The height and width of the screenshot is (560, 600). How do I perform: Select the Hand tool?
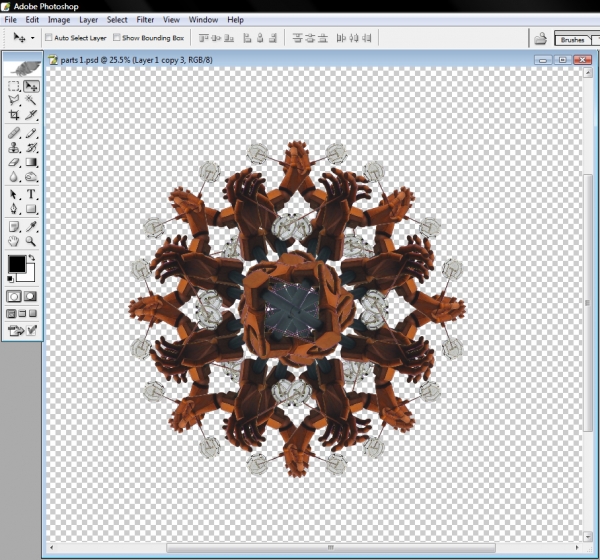pos(14,241)
